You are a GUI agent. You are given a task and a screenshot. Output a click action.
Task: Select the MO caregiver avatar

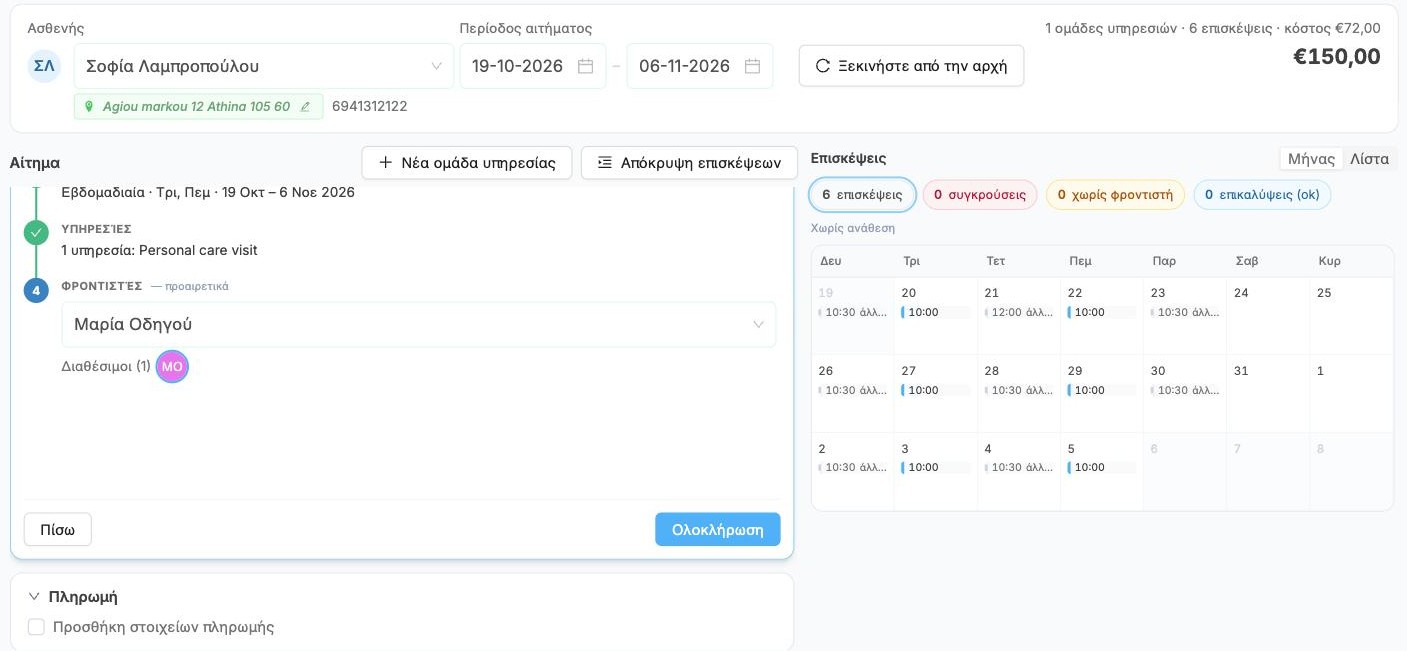[x=172, y=367]
